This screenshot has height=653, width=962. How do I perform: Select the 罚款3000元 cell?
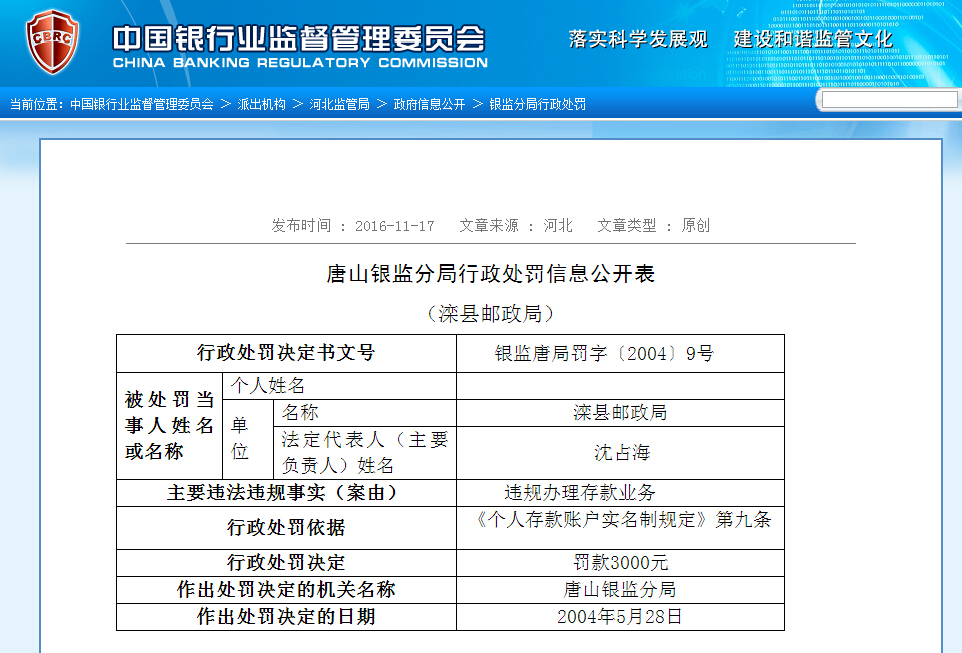[620, 563]
